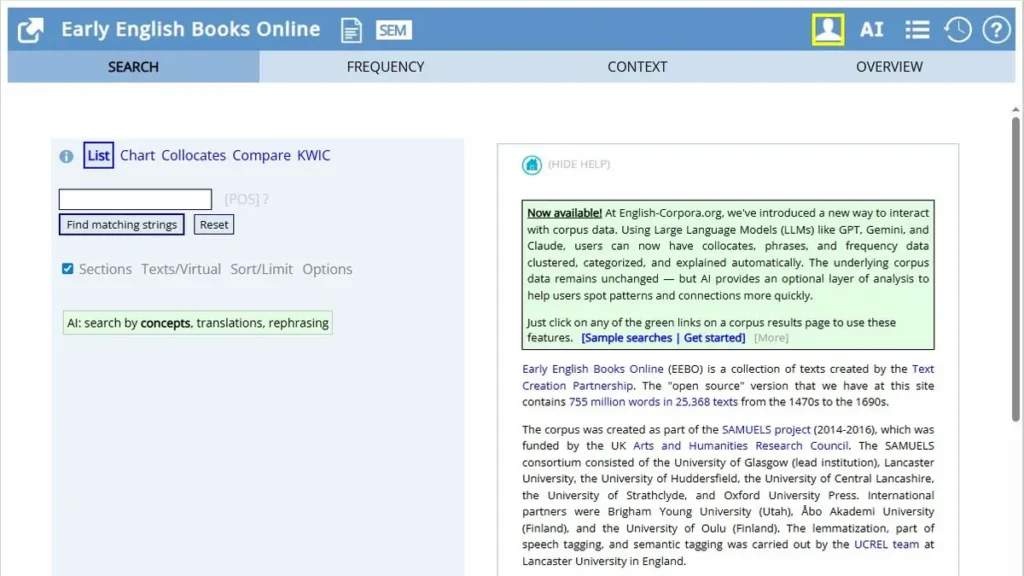
Task: Click the blue info icon beside List
Action: tap(66, 156)
